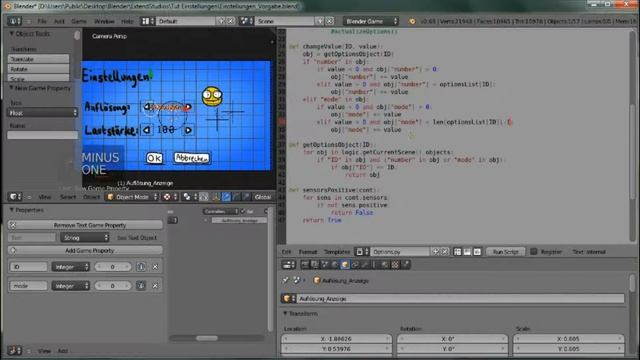This screenshot has width=640, height=360.
Task: Open the text datablock browse icon before Options.py
Action: (x=362, y=252)
